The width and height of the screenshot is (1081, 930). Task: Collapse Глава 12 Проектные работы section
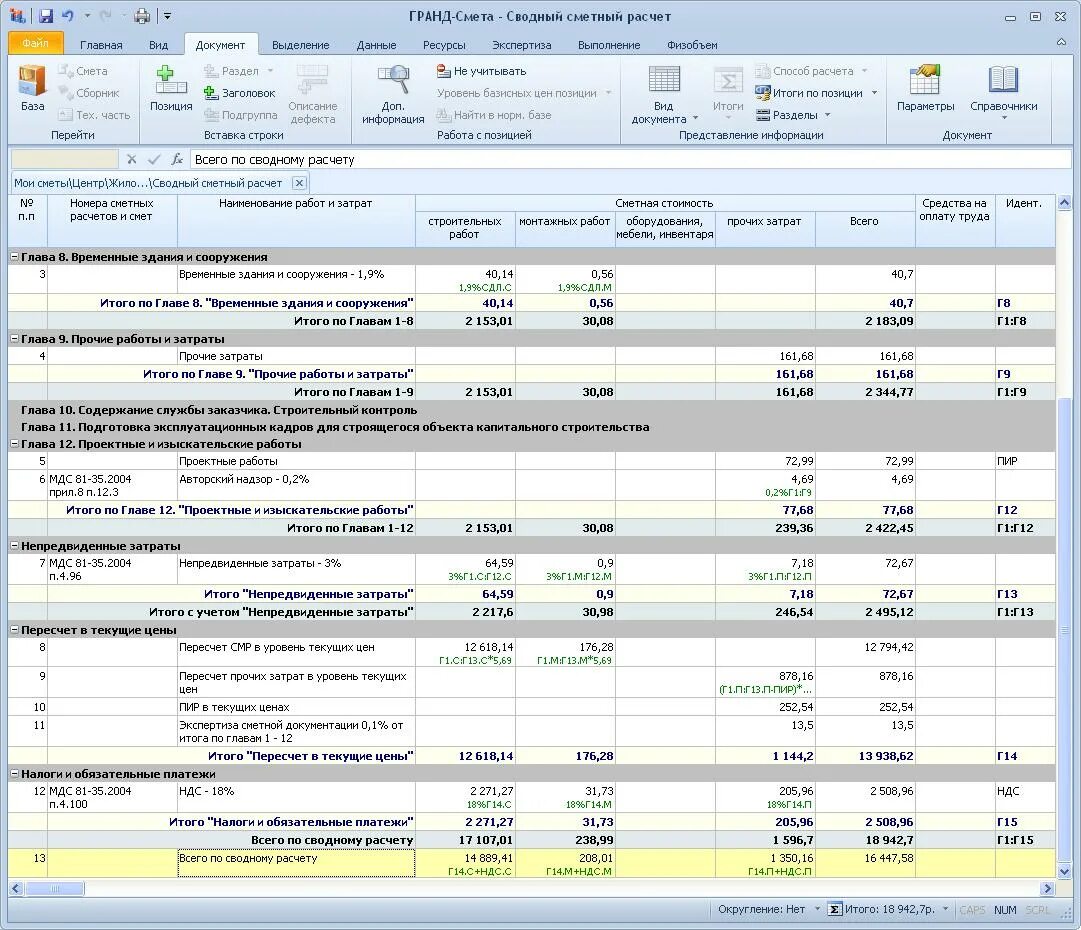coord(14,444)
